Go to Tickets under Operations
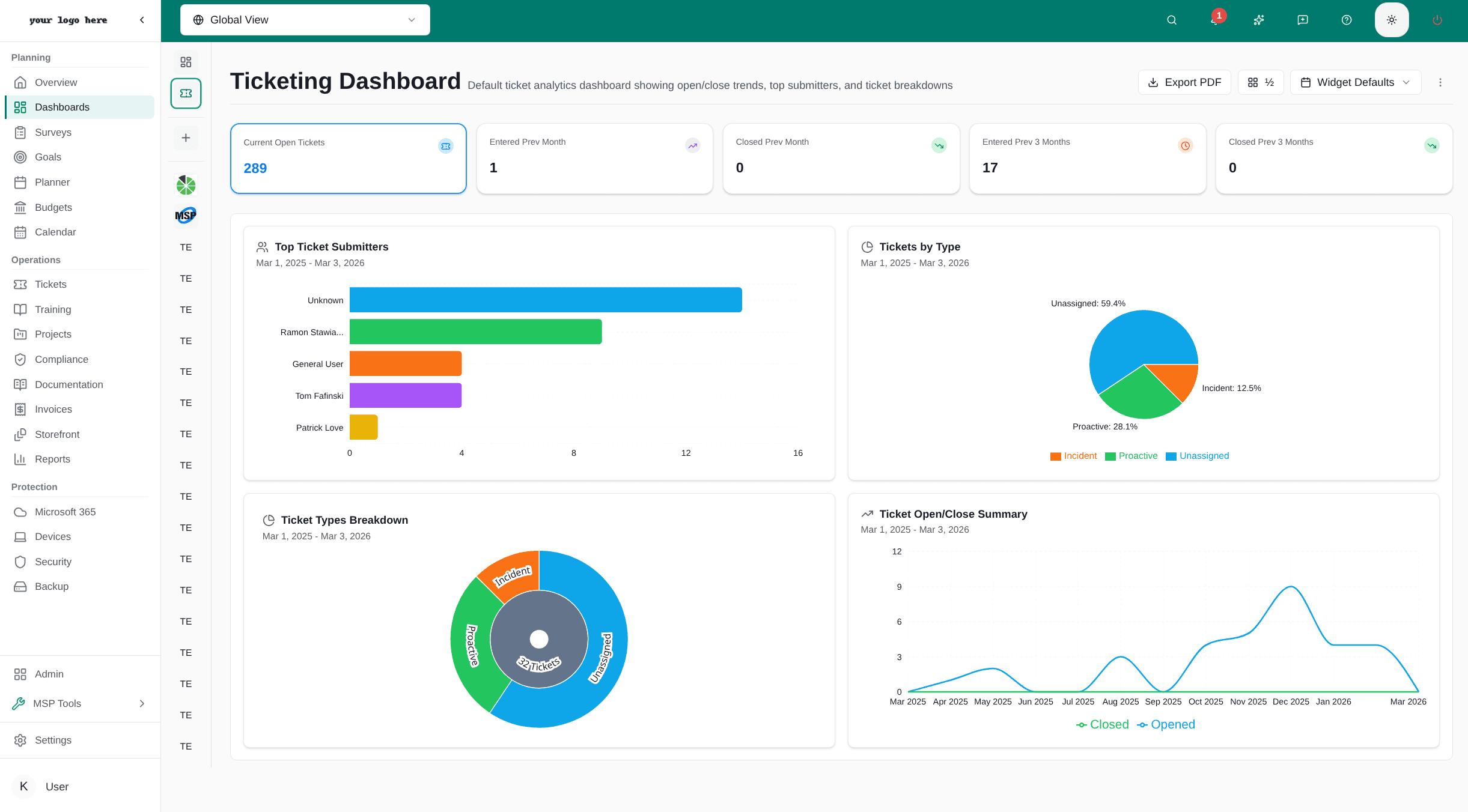This screenshot has height=812, width=1468. coord(50,284)
